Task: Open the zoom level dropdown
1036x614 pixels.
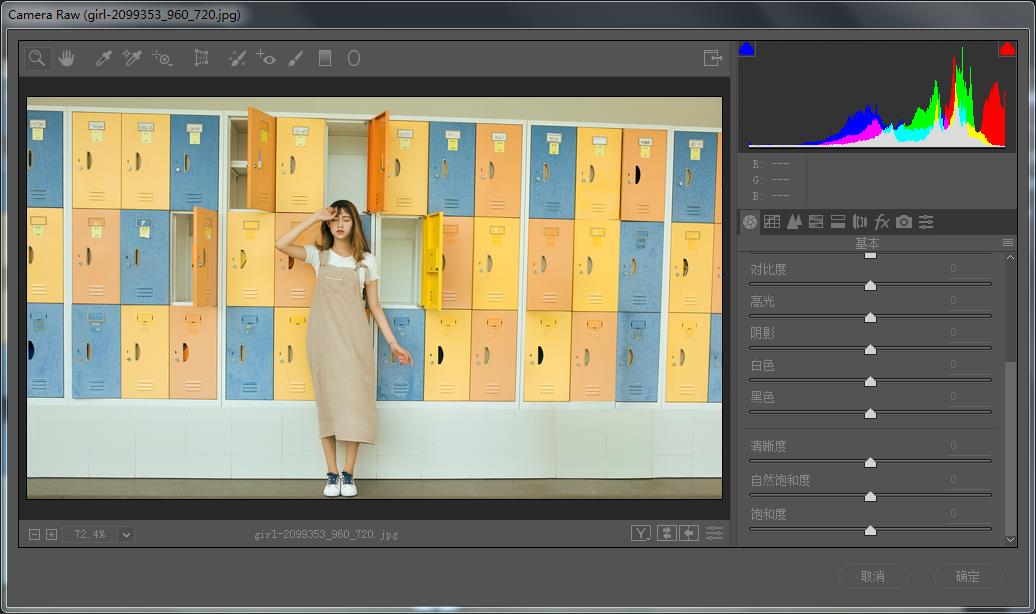Action: point(126,535)
